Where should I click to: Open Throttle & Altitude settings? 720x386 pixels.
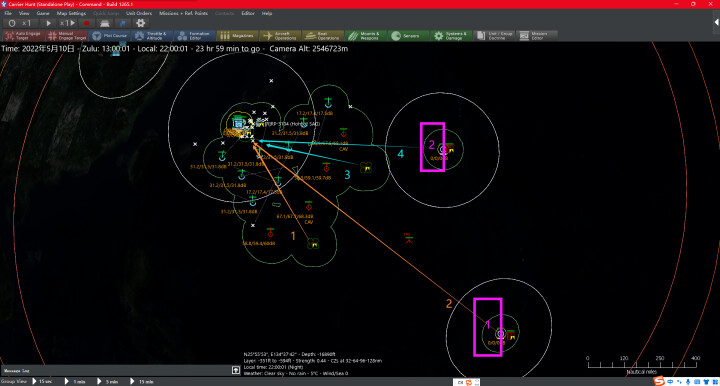click(x=153, y=36)
